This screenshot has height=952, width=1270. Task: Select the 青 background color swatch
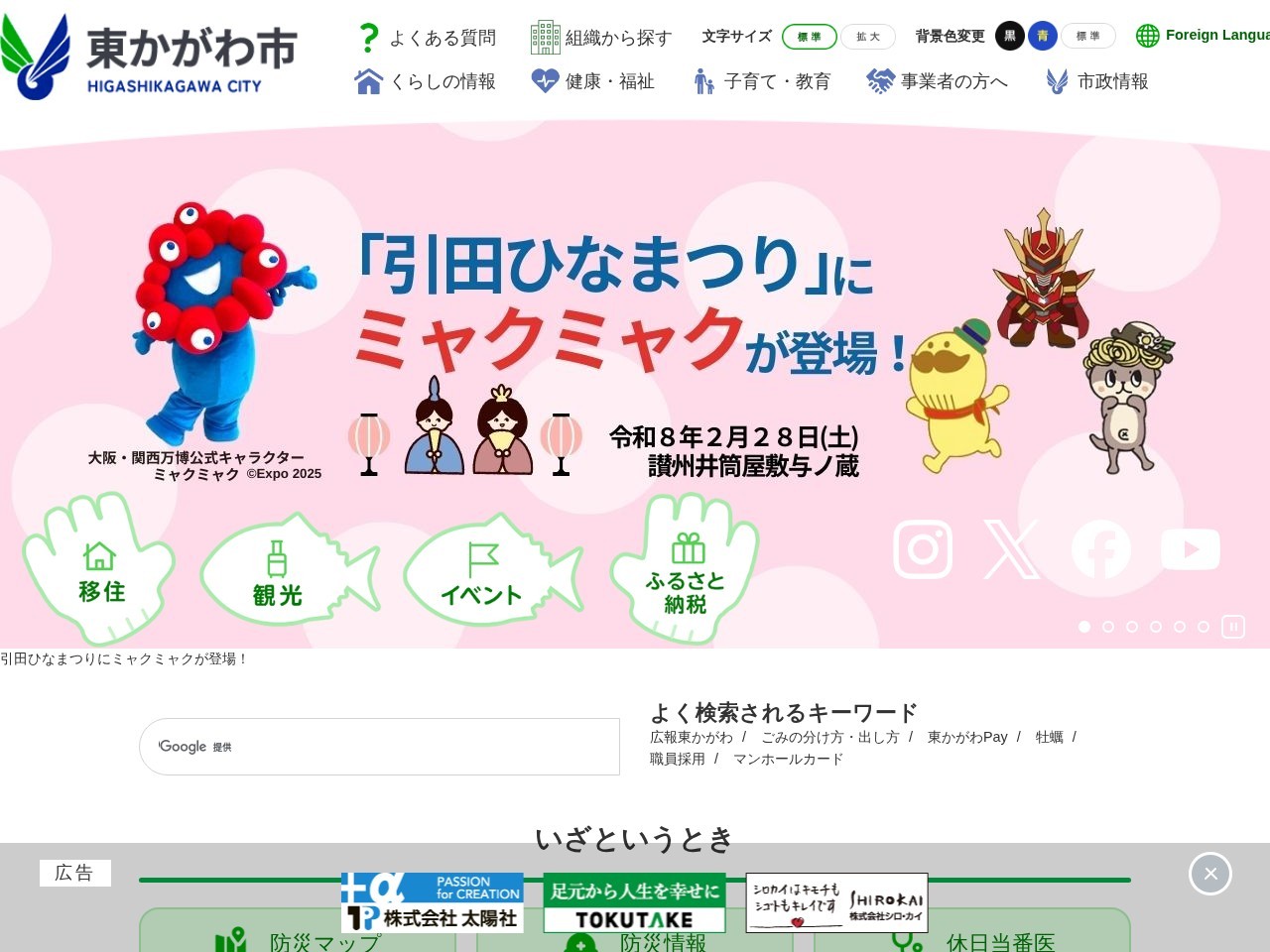click(x=1043, y=36)
